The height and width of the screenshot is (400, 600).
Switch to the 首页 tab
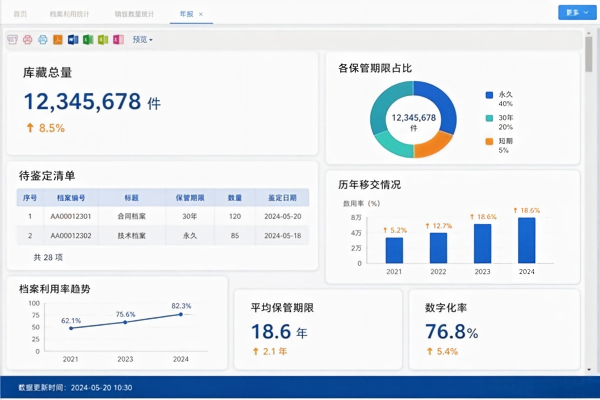point(20,14)
